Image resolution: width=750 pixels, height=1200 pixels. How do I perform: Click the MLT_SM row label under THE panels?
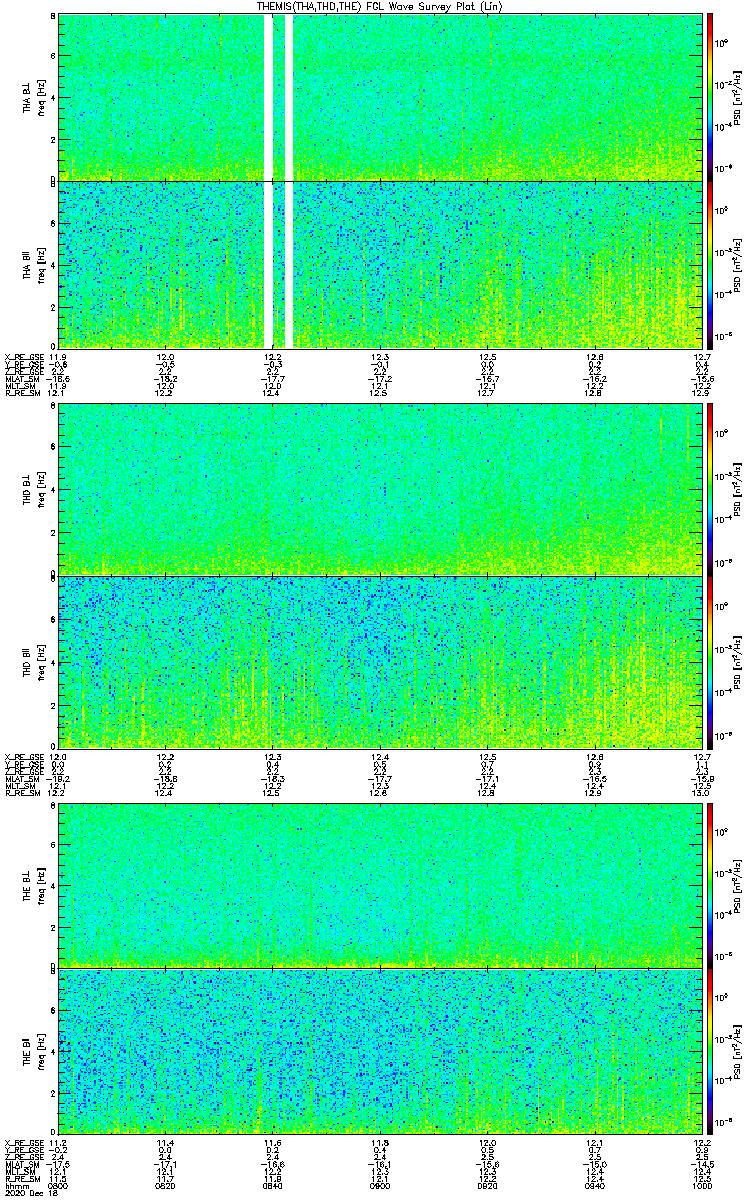(x=20, y=1172)
